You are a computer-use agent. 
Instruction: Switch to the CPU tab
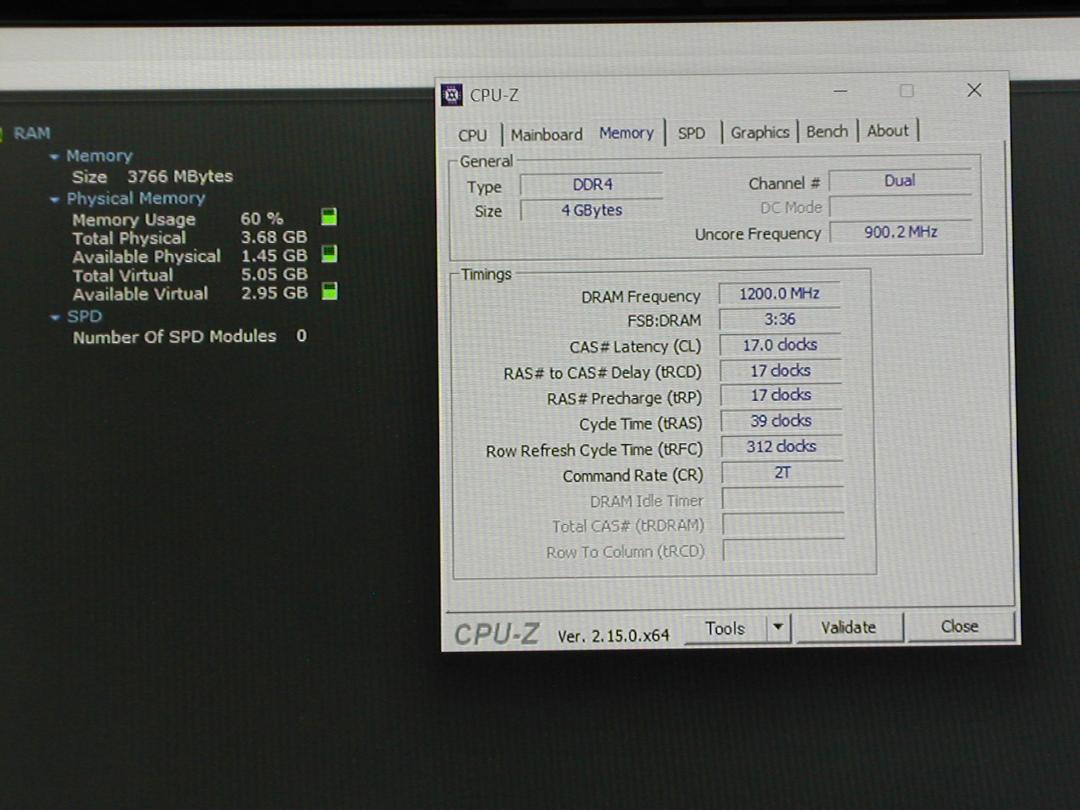(x=472, y=135)
